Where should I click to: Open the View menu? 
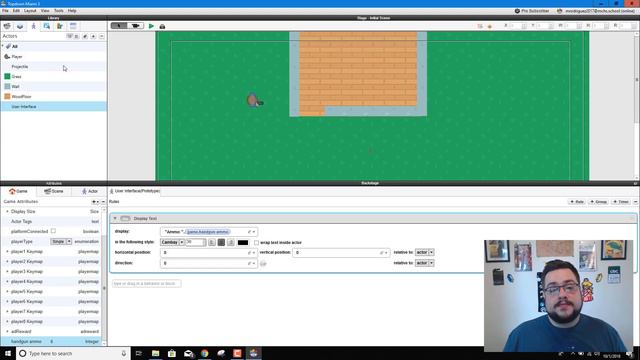(45, 11)
